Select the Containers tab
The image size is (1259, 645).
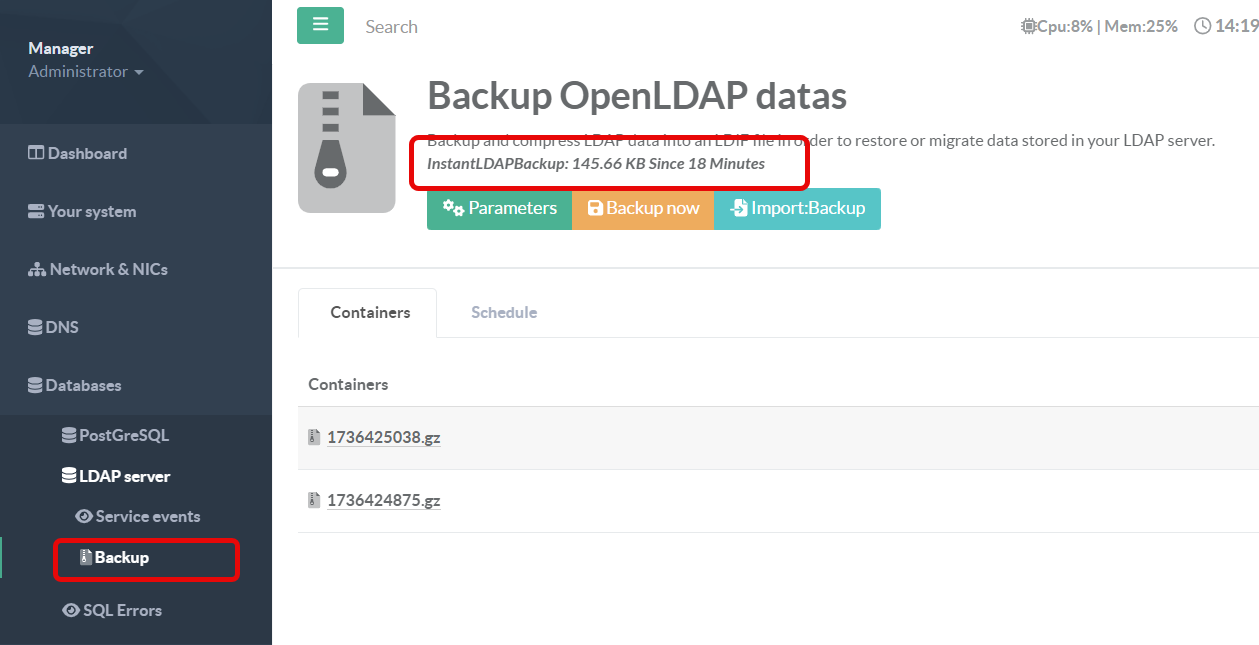pos(370,313)
